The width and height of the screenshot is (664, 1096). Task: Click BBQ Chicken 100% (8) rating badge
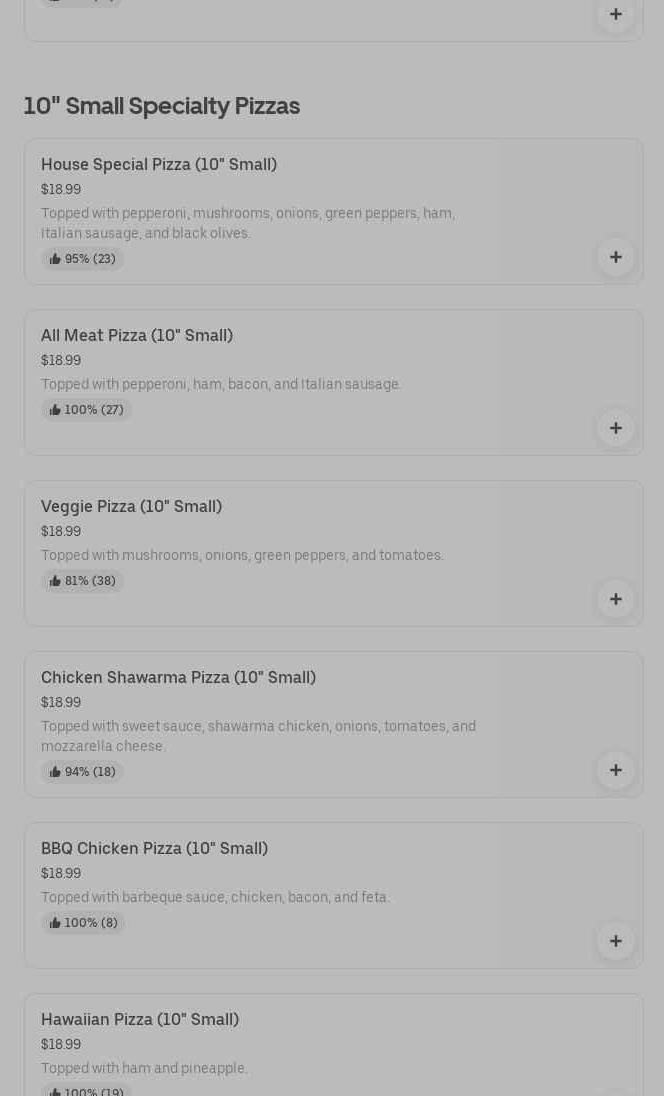tap(83, 923)
